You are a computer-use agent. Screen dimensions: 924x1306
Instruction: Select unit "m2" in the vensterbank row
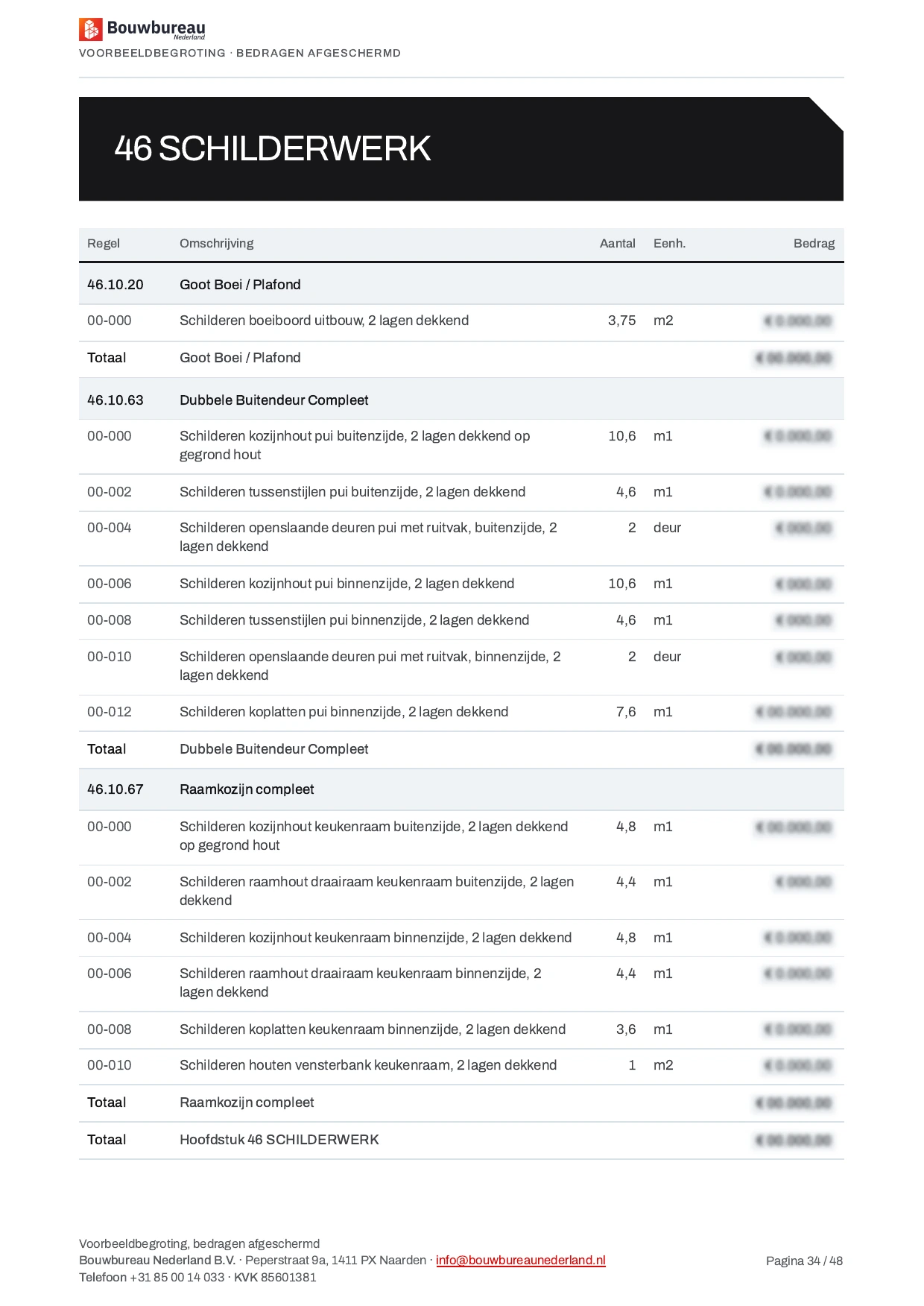tap(663, 1065)
